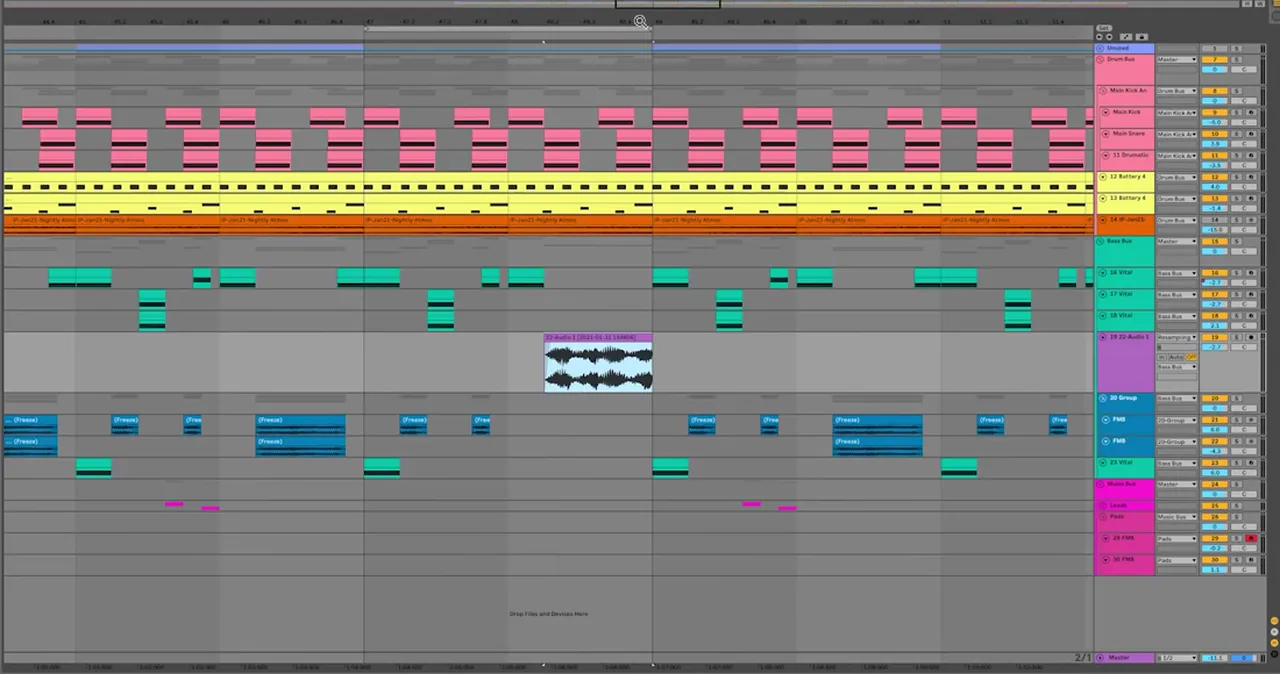Click Master pan value field
Image resolution: width=1280 pixels, height=674 pixels.
(1244, 657)
